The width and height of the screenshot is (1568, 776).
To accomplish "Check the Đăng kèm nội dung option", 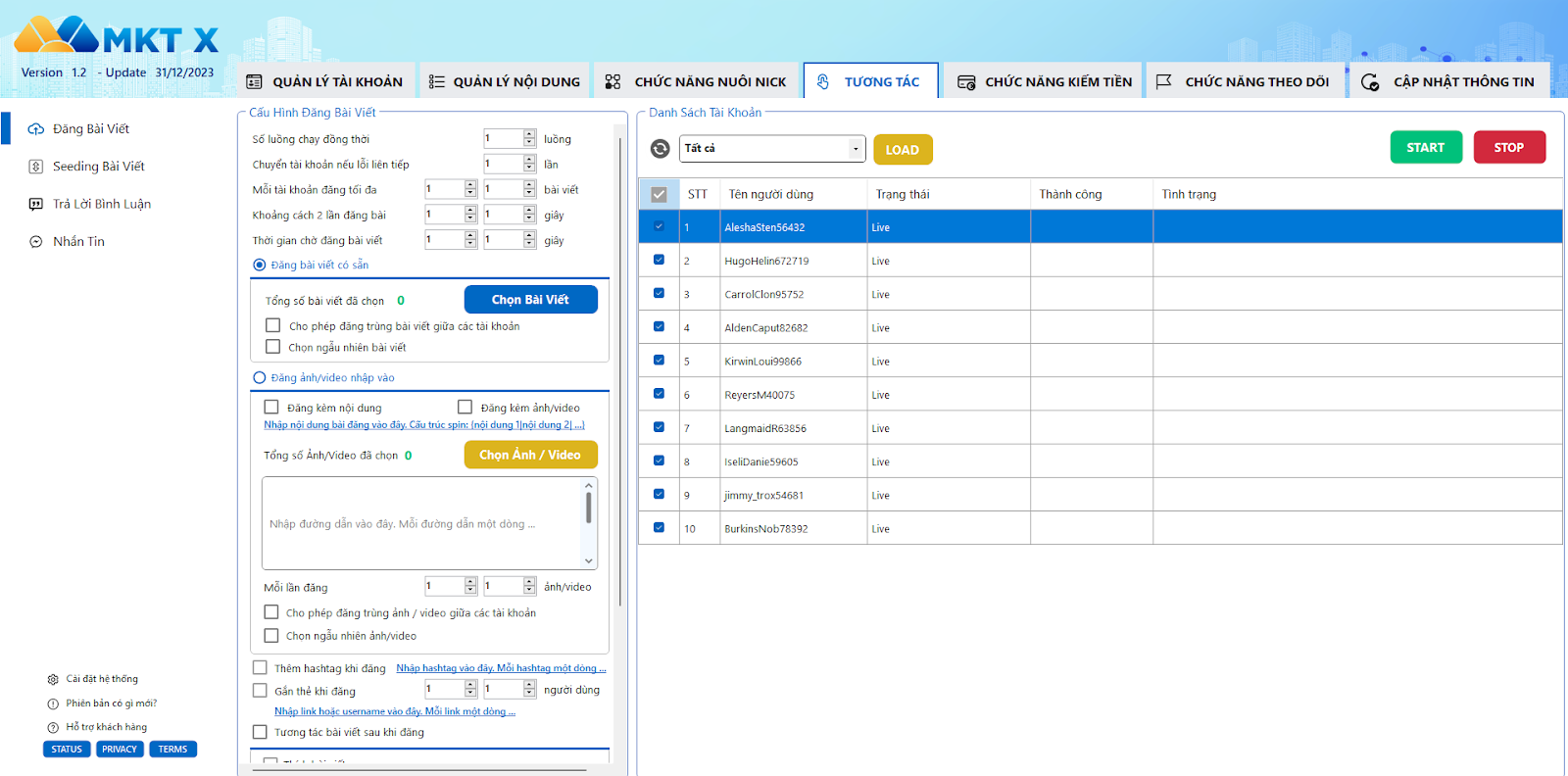I will click(x=271, y=407).
